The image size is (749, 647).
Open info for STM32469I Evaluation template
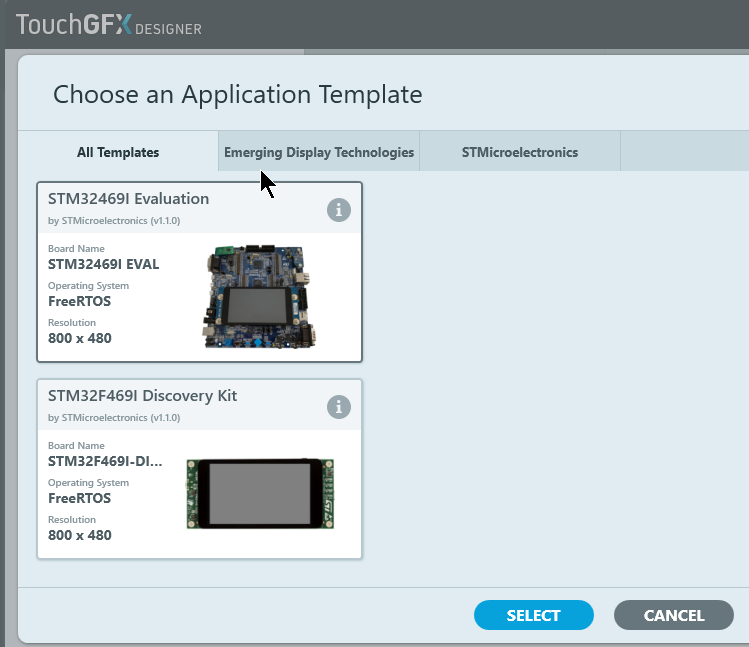[x=339, y=210]
